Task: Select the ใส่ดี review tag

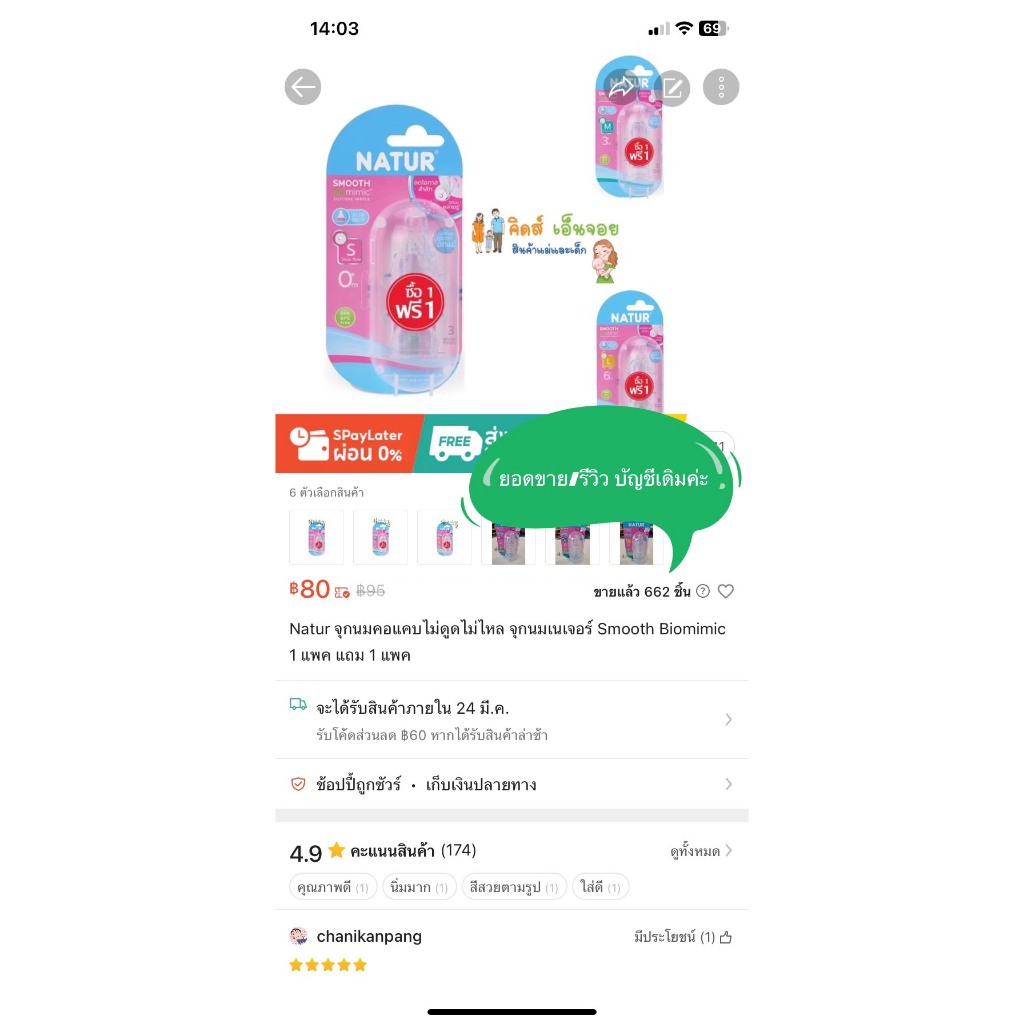Action: (x=600, y=887)
